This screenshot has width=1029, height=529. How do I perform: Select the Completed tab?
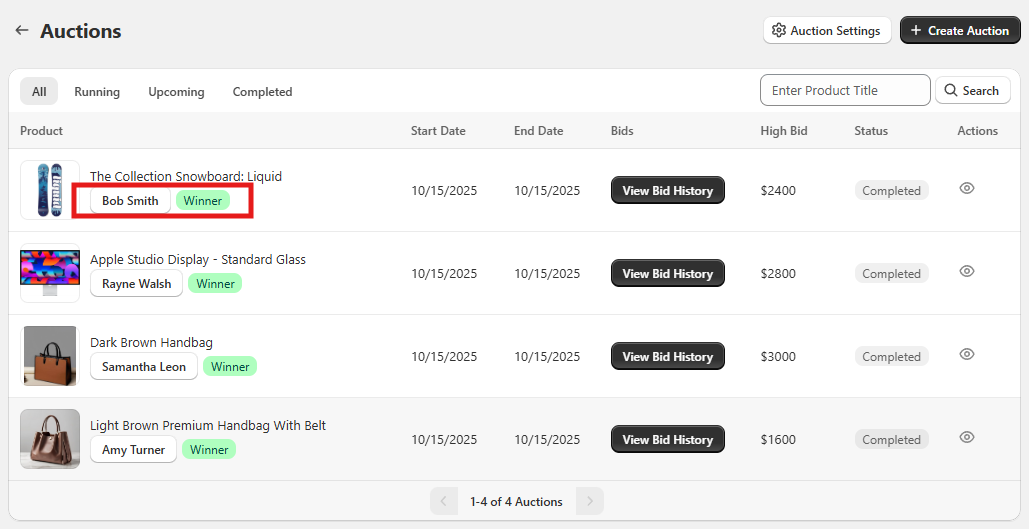tap(262, 92)
